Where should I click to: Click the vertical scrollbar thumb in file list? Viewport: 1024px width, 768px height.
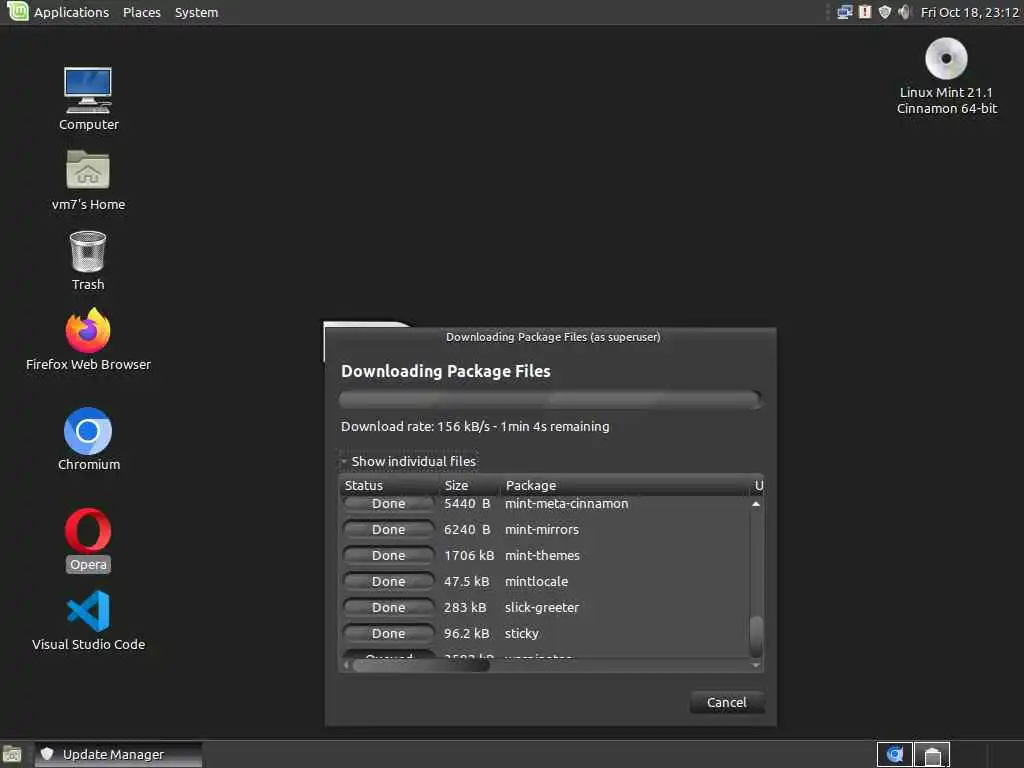tap(756, 635)
